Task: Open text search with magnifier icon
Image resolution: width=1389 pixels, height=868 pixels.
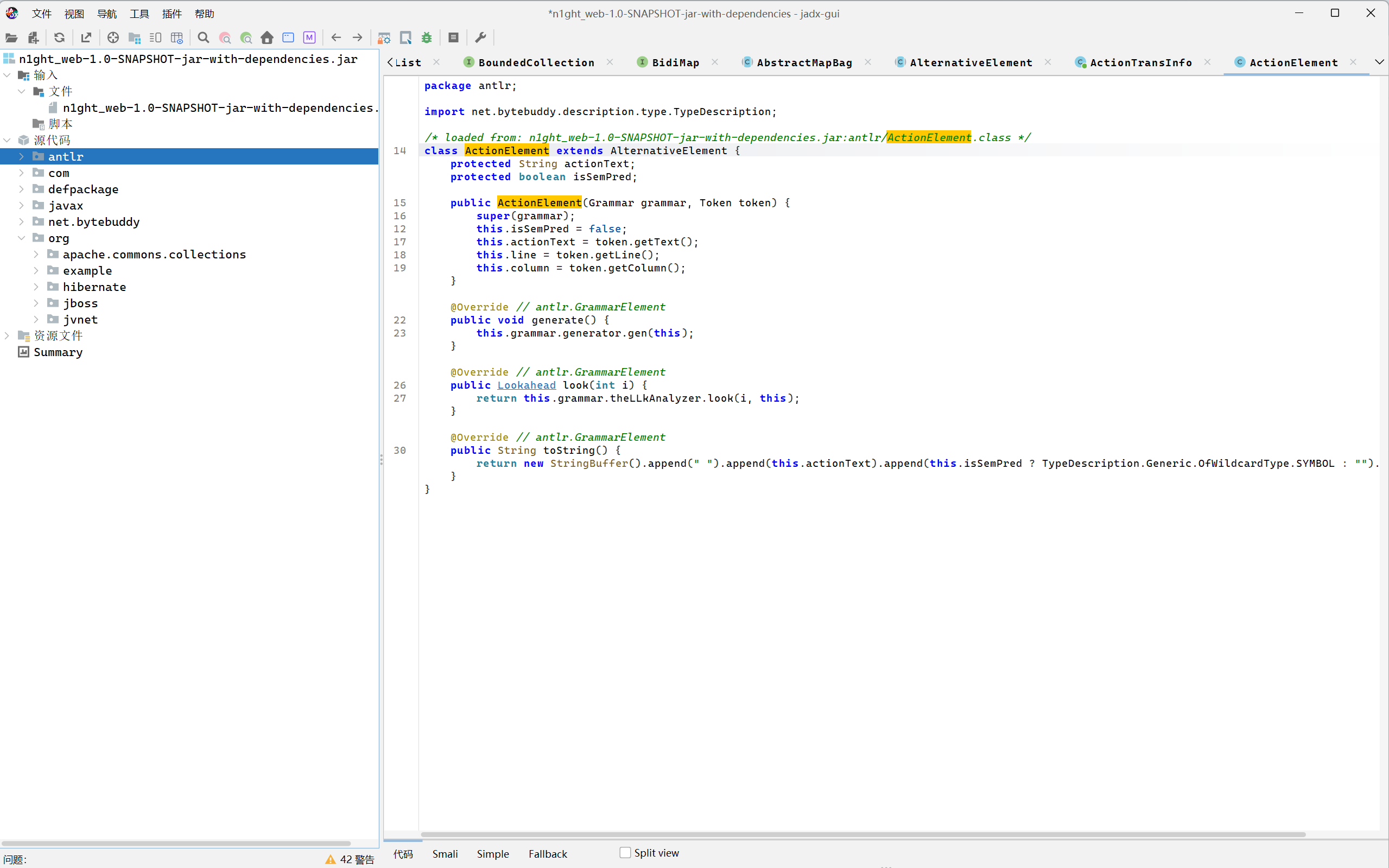Action: click(x=203, y=38)
